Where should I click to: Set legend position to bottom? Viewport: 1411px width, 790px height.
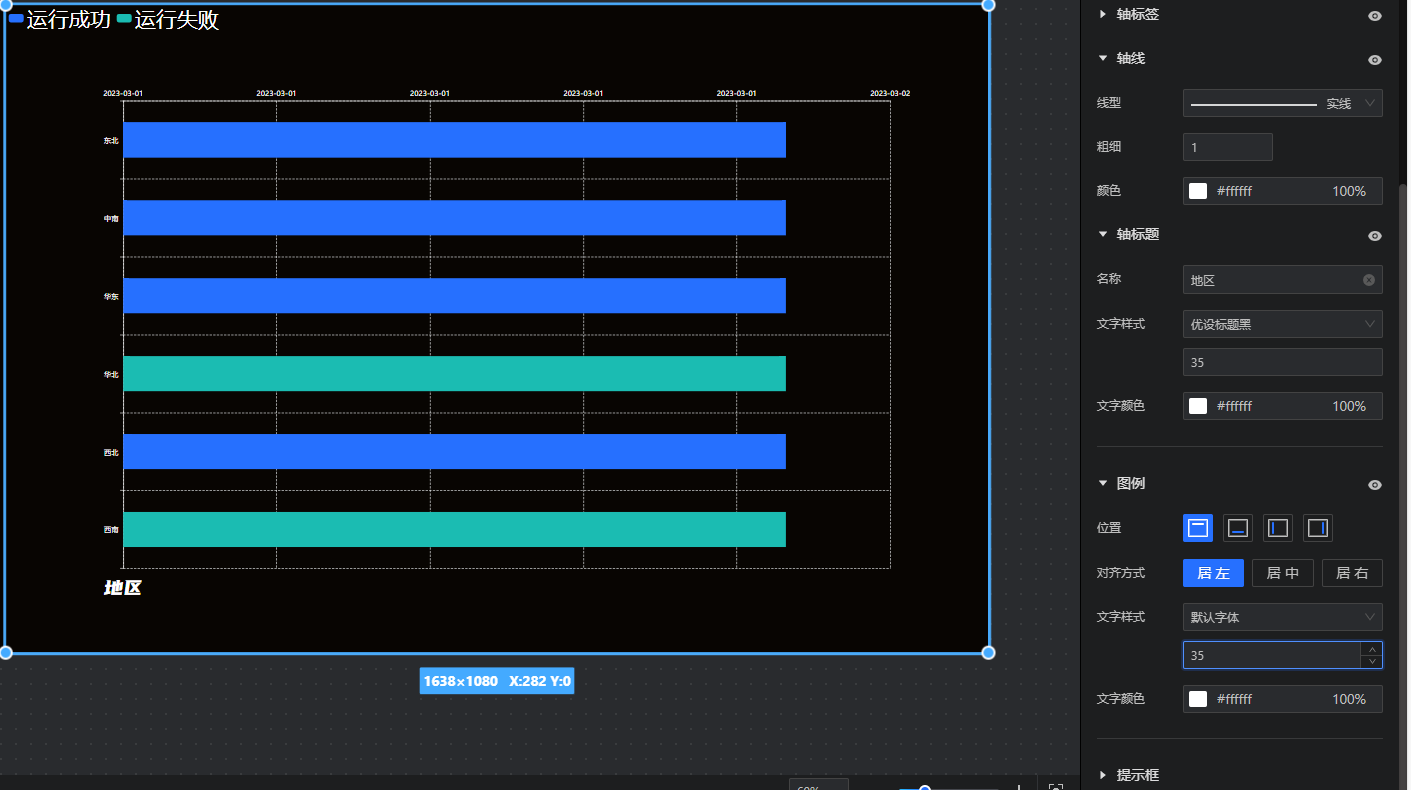(x=1237, y=528)
